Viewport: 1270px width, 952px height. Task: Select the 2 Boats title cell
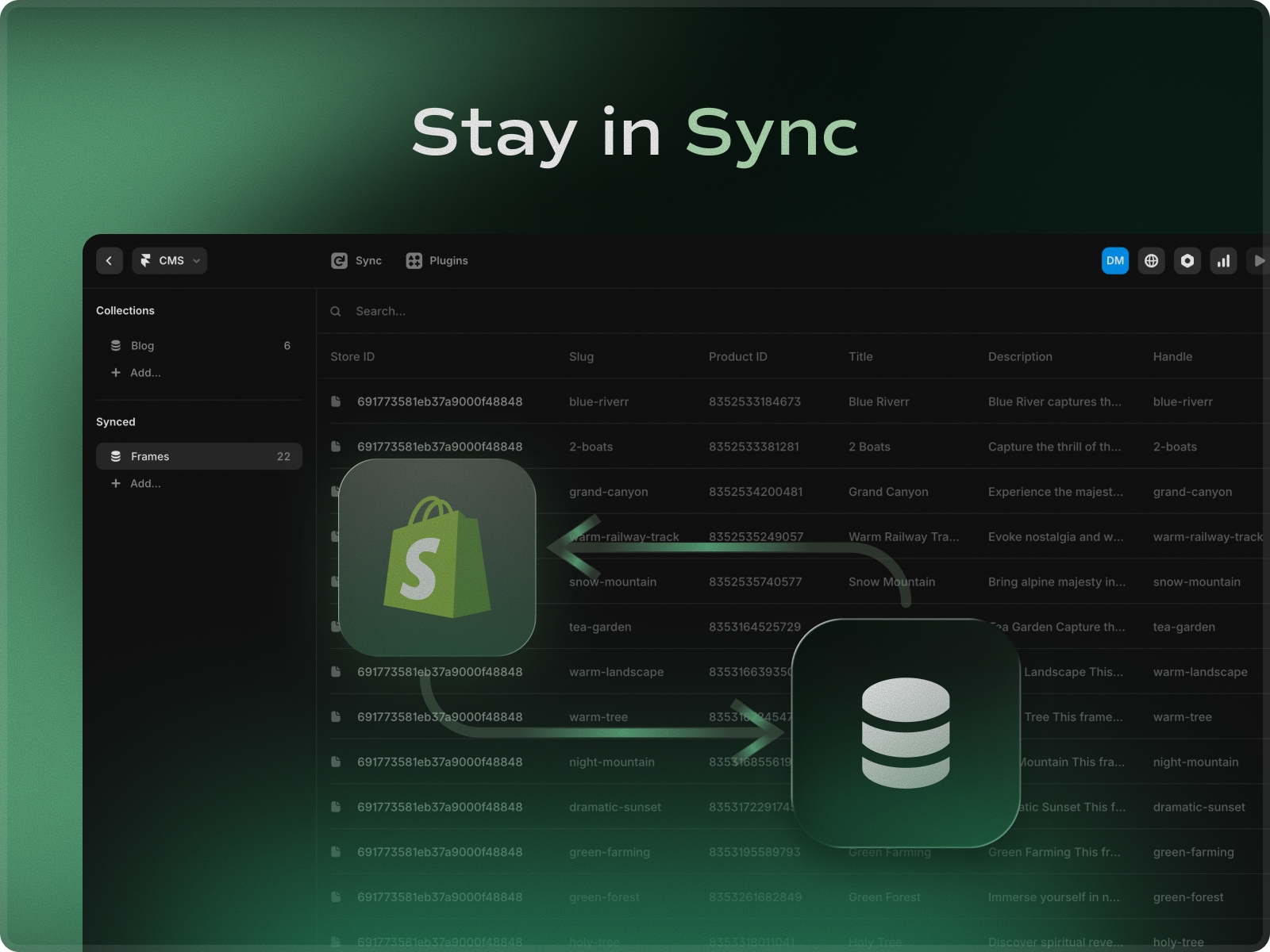pos(869,447)
